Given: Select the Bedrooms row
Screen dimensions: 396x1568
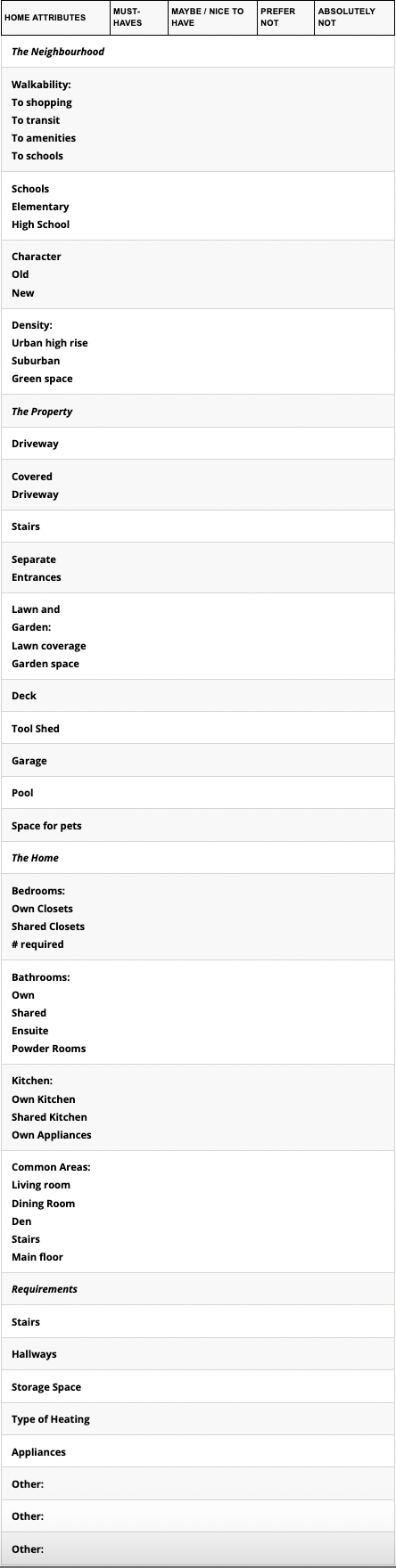Looking at the screenshot, I should (x=198, y=917).
